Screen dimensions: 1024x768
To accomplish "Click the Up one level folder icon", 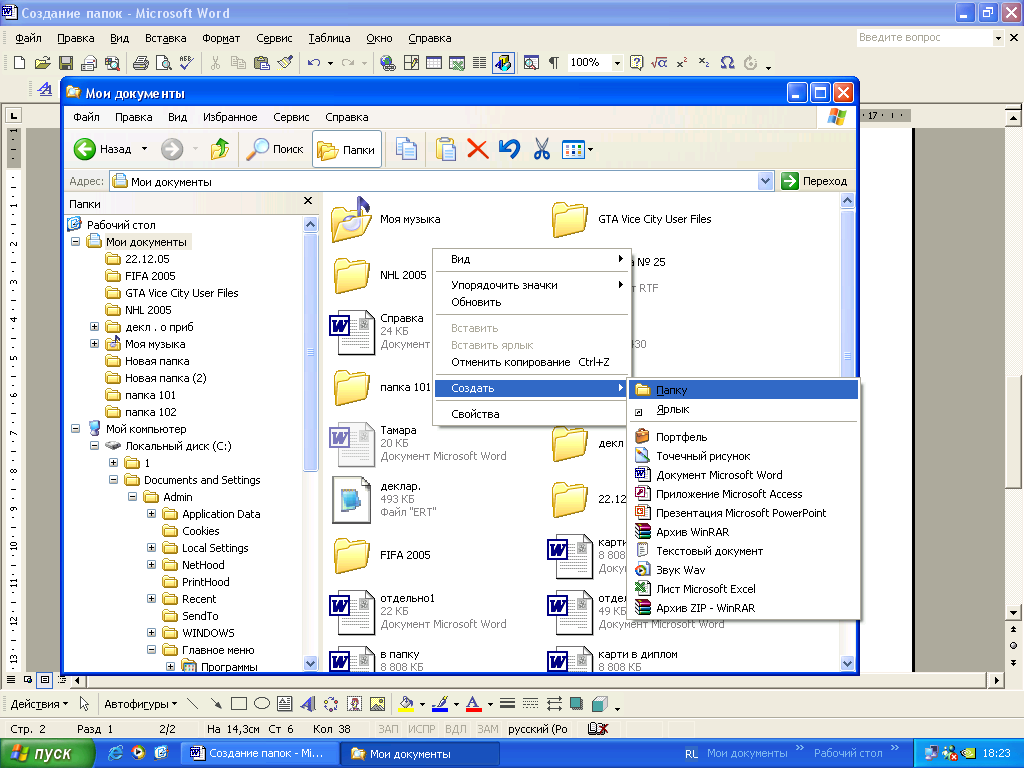I will pos(220,150).
